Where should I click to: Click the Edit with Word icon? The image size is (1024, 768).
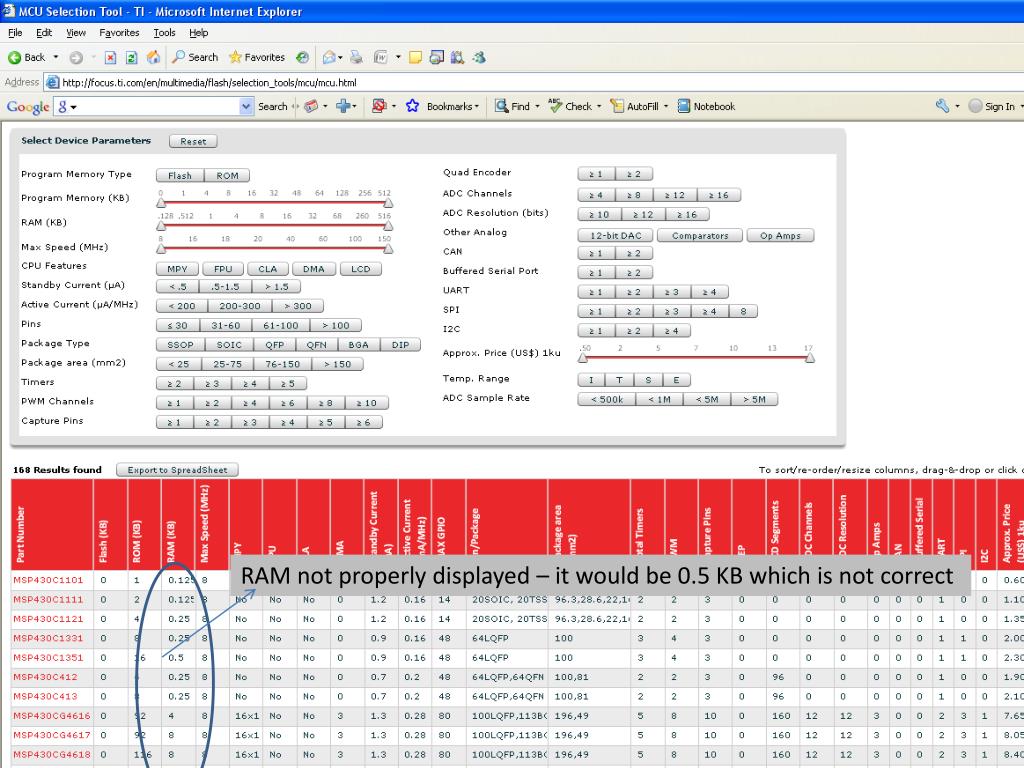click(x=381, y=57)
